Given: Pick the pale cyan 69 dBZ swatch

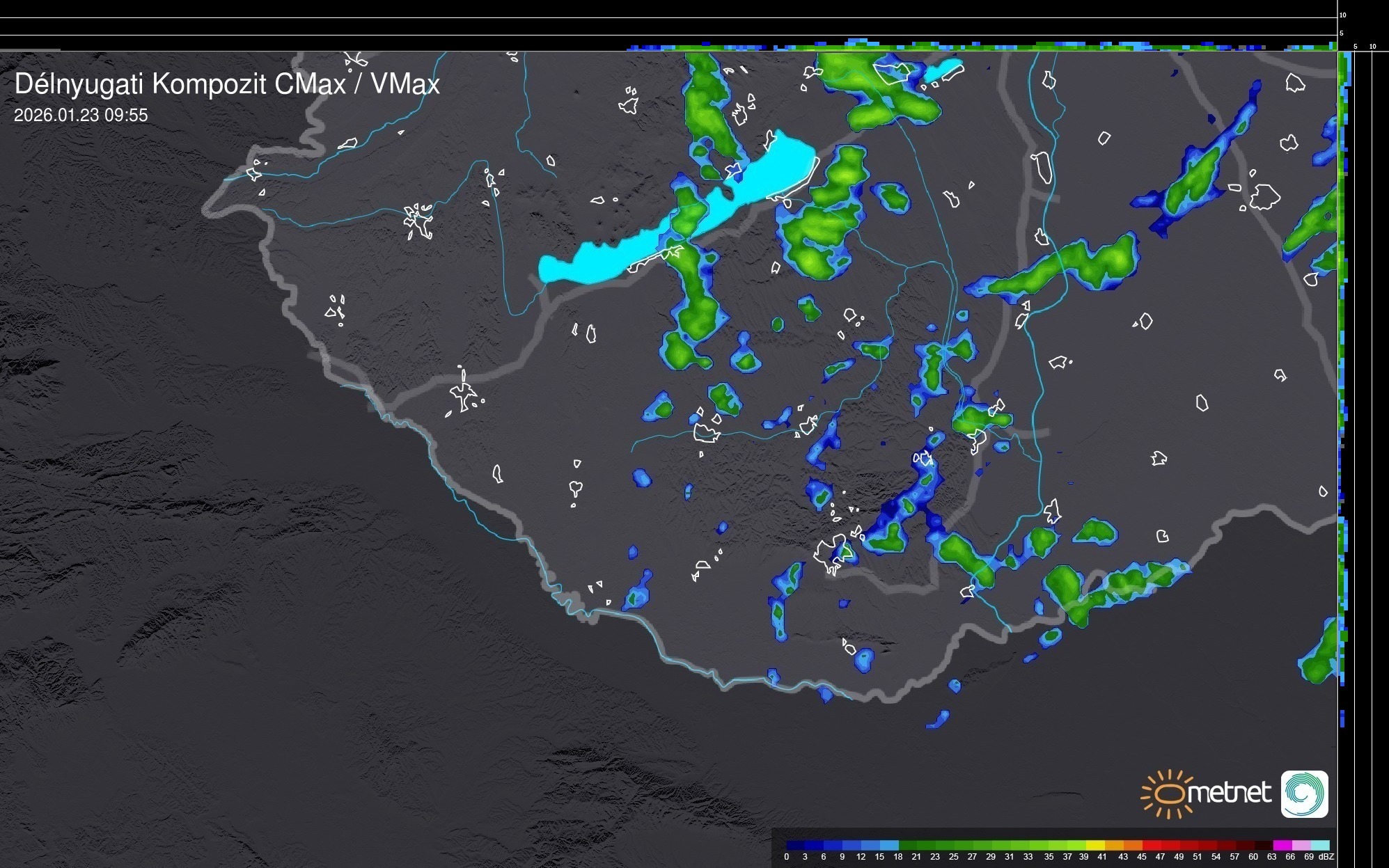Looking at the screenshot, I should pos(1320,845).
